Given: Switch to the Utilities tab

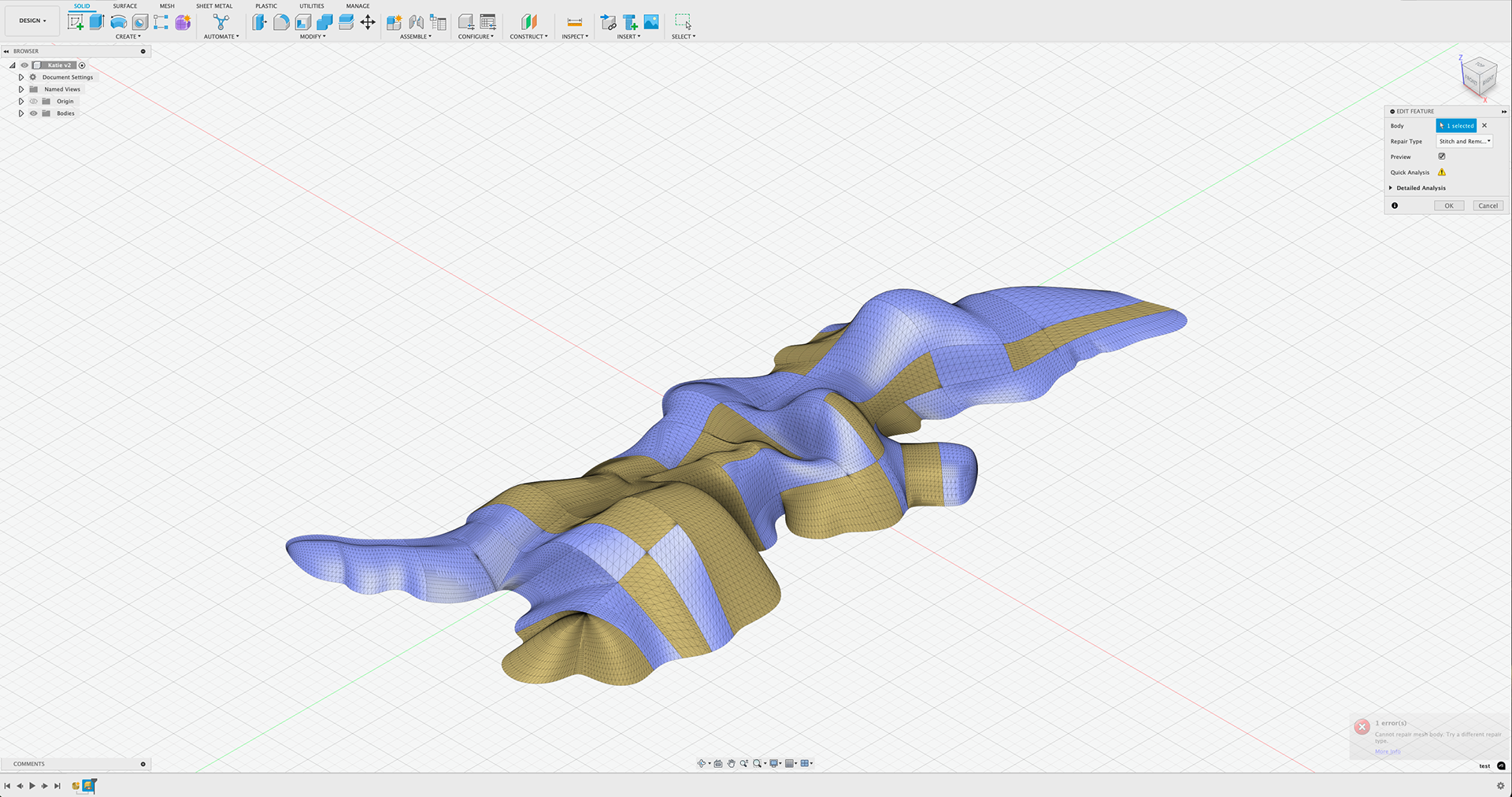Looking at the screenshot, I should (312, 6).
